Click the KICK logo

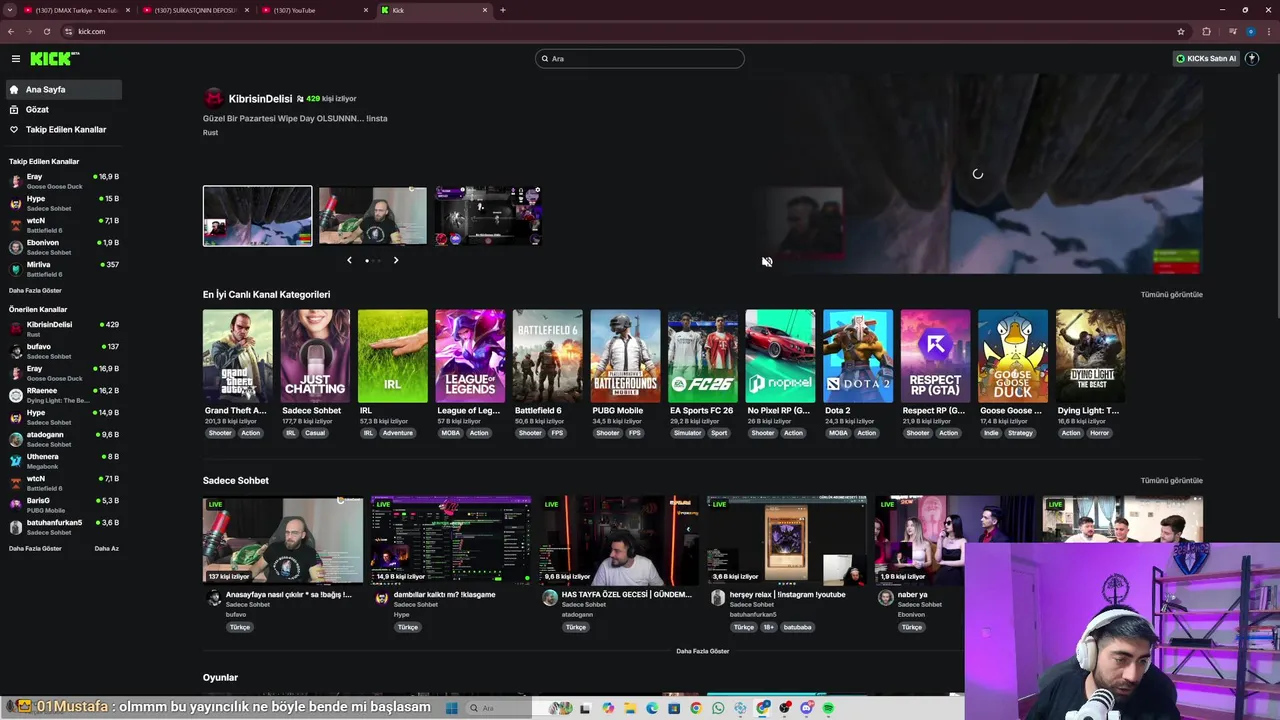[54, 59]
